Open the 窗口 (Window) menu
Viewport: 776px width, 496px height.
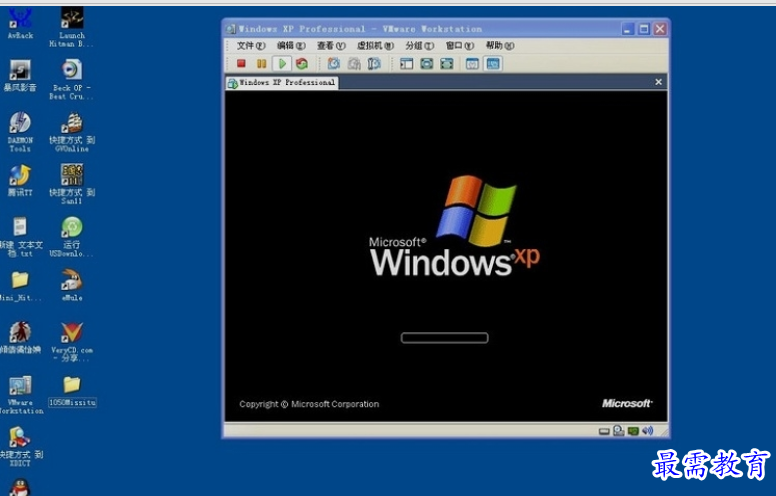click(x=460, y=46)
